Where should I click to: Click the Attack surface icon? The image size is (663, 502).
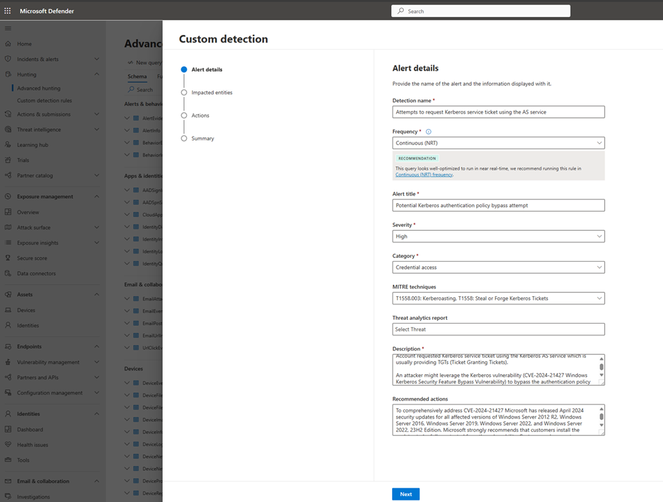[x=8, y=227]
